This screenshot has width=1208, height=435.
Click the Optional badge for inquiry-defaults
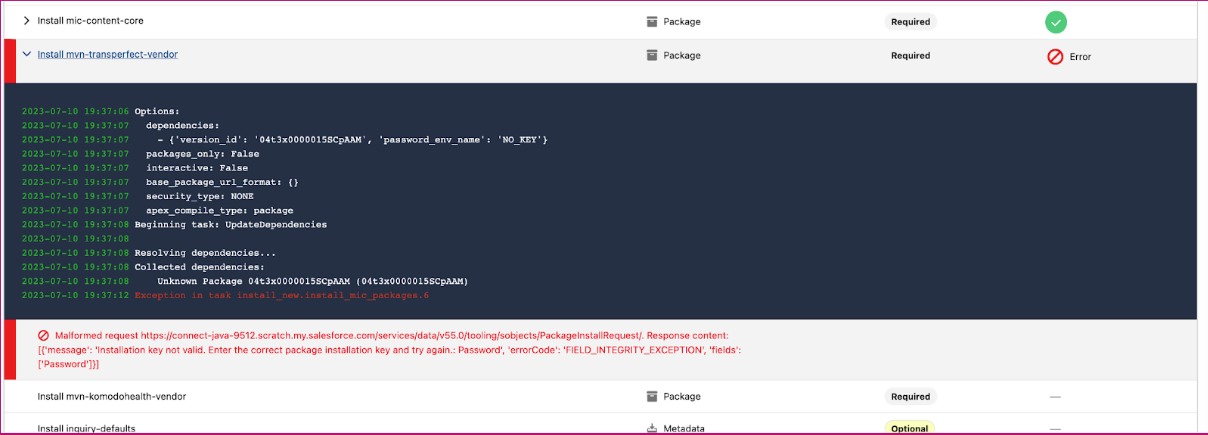[x=910, y=428]
